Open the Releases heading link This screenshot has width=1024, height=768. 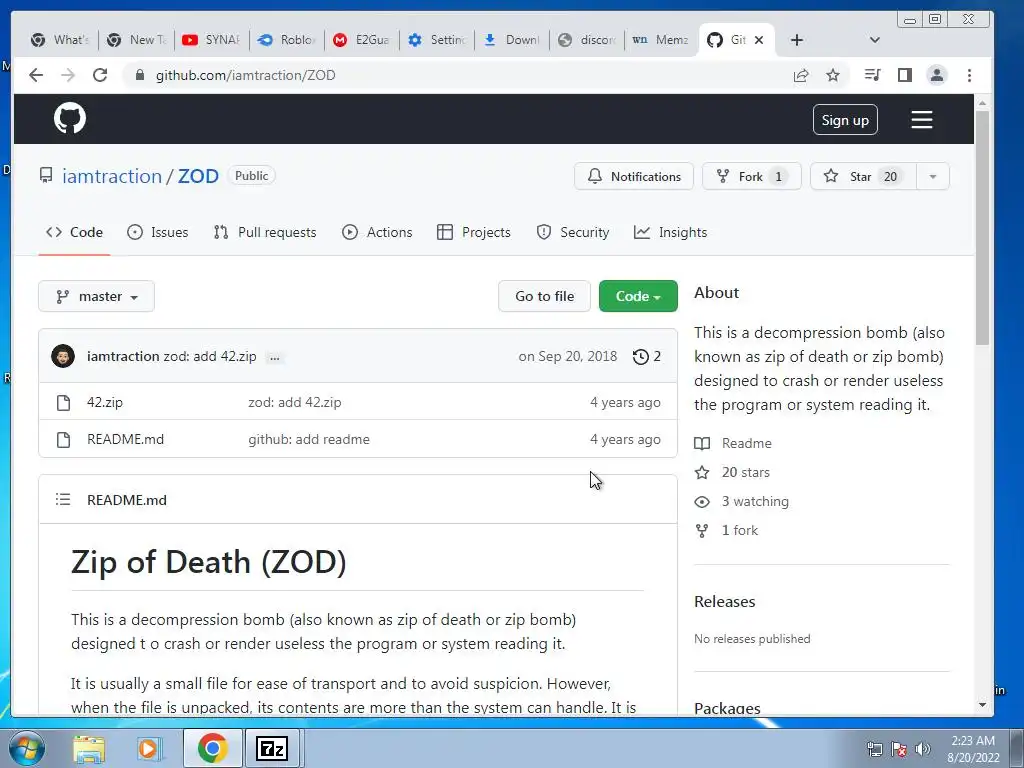[724, 601]
